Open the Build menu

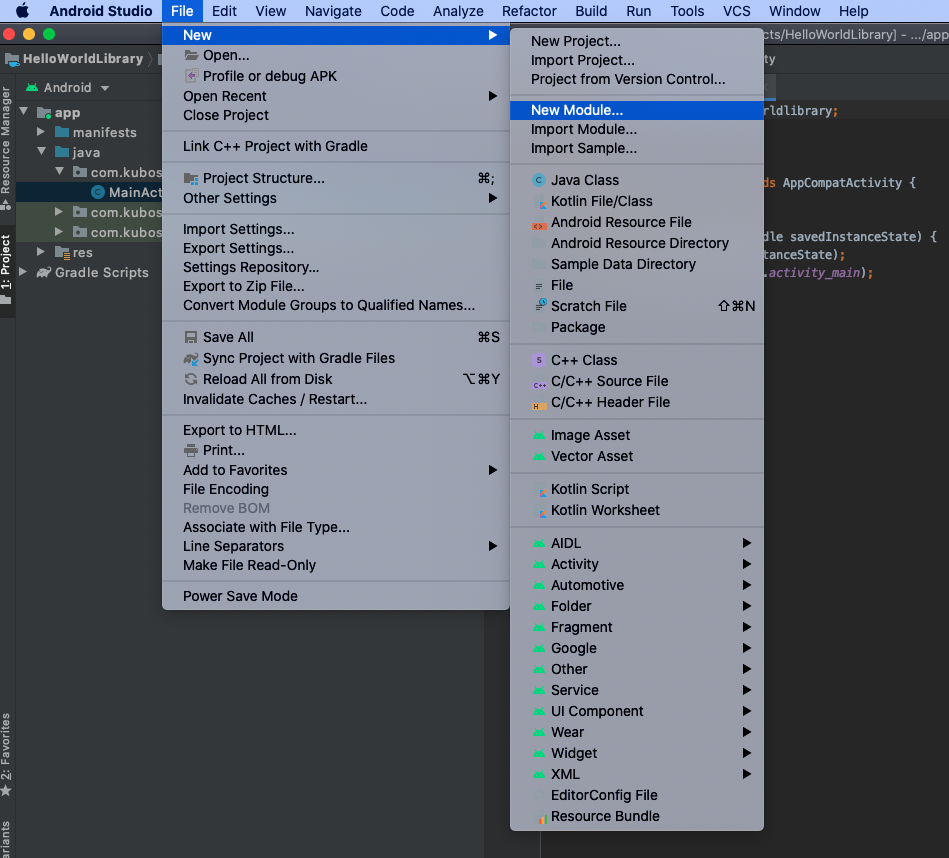point(591,11)
